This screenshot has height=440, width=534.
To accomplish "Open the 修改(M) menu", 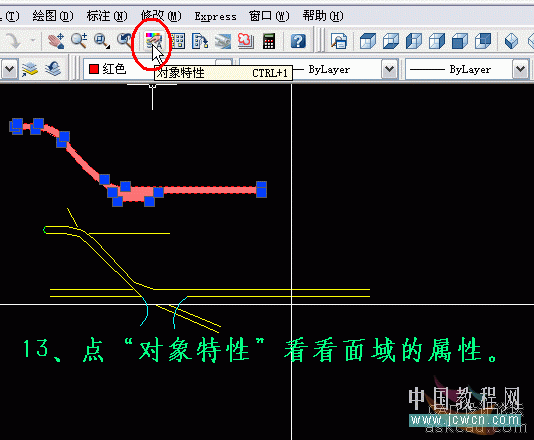I will (161, 16).
